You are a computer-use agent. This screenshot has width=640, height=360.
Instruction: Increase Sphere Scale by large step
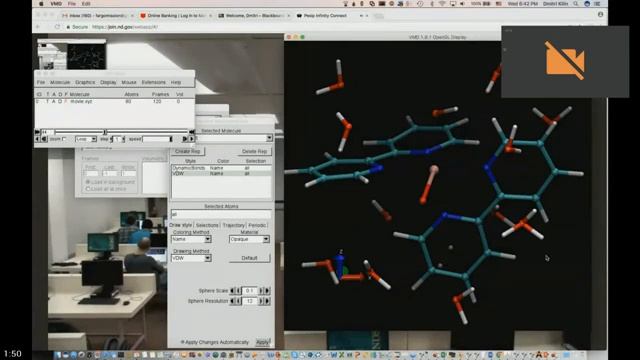[x=267, y=291]
